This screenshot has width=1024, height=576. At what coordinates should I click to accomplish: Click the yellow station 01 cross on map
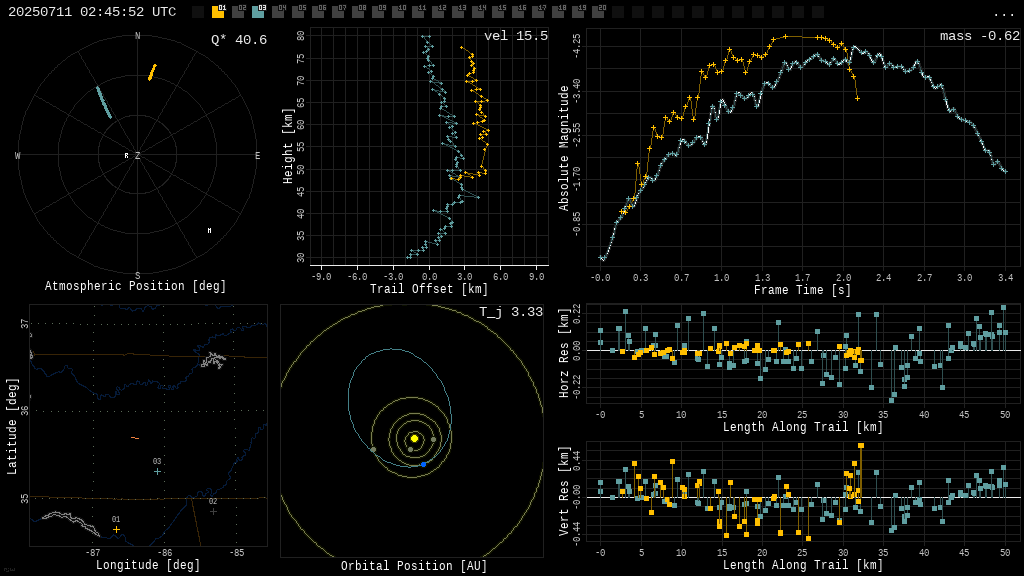click(x=116, y=529)
